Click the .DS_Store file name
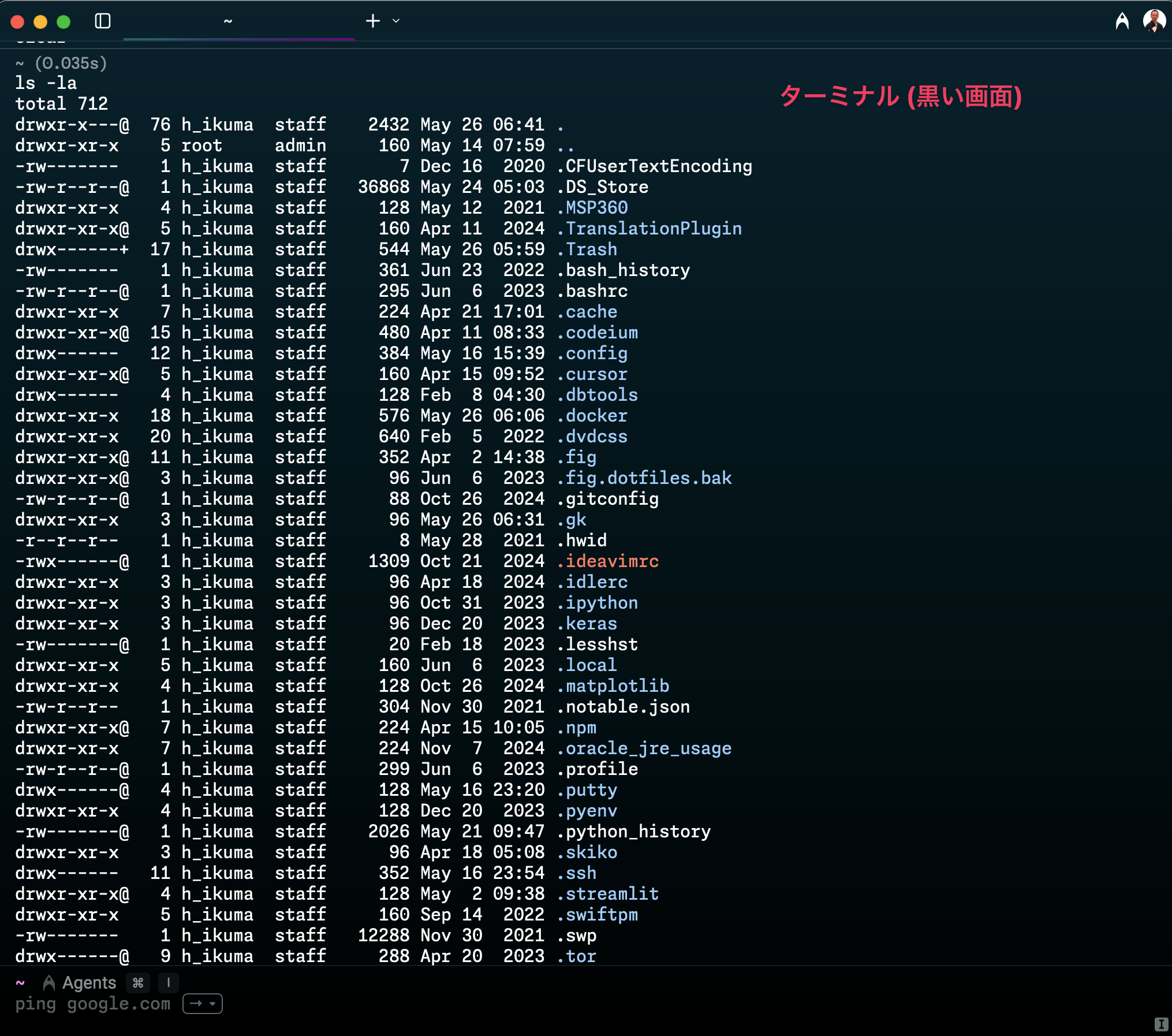Viewport: 1172px width, 1036px height. 602,187
